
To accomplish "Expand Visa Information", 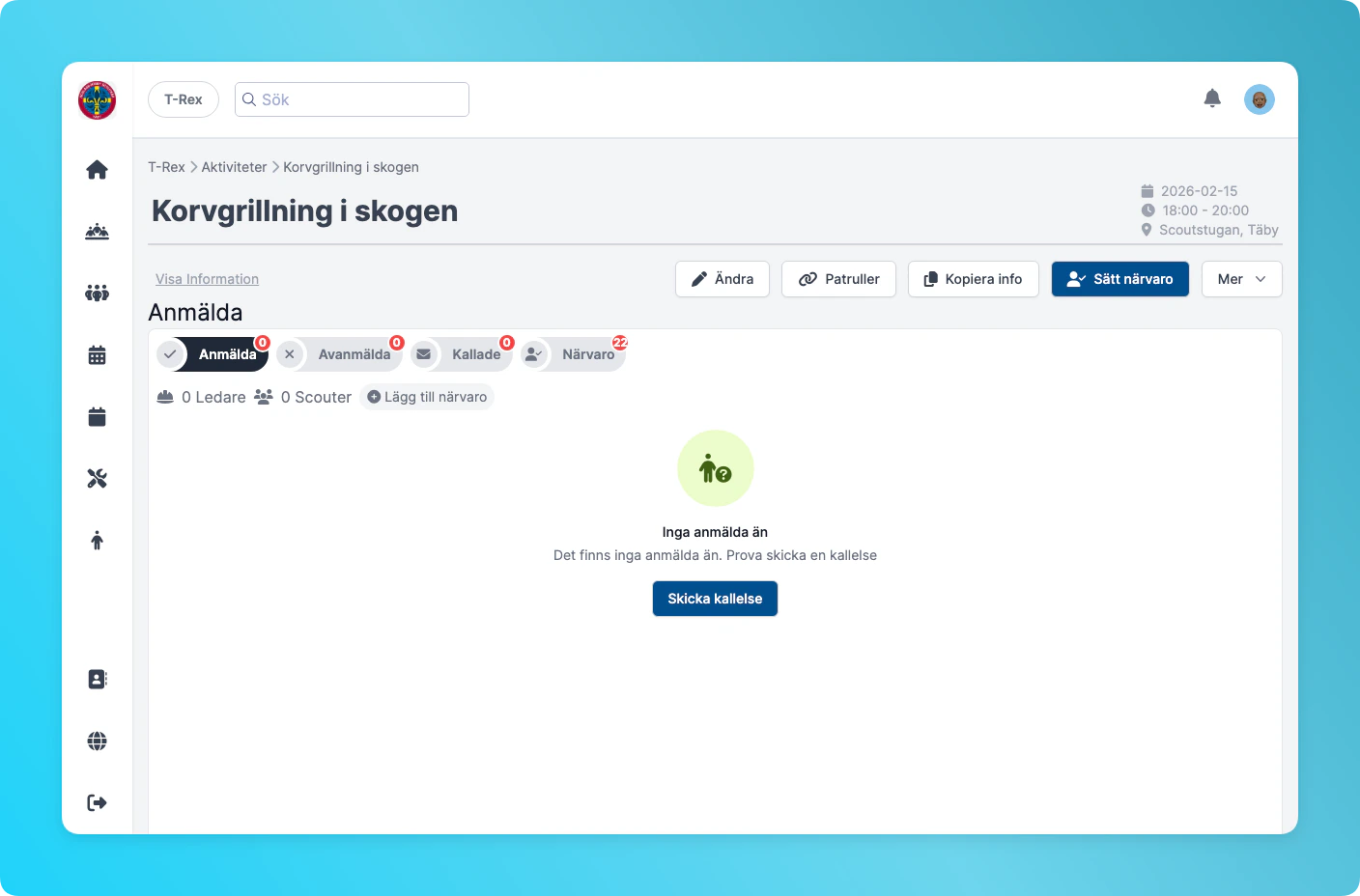I will pos(207,278).
